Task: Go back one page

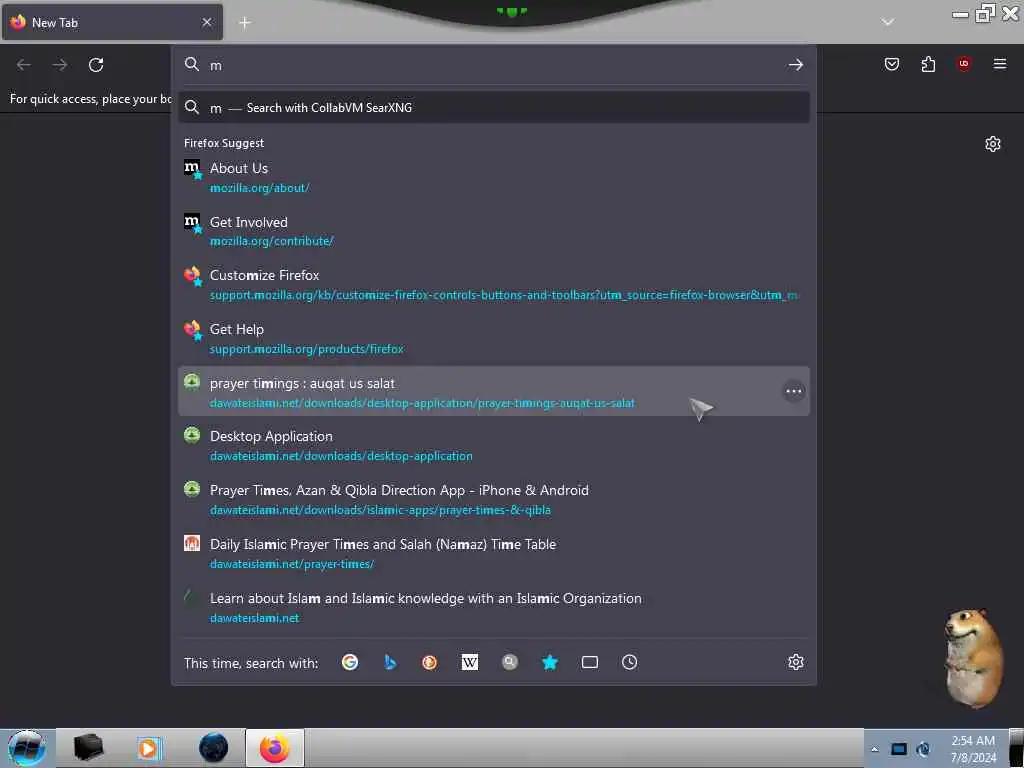Action: (24, 65)
